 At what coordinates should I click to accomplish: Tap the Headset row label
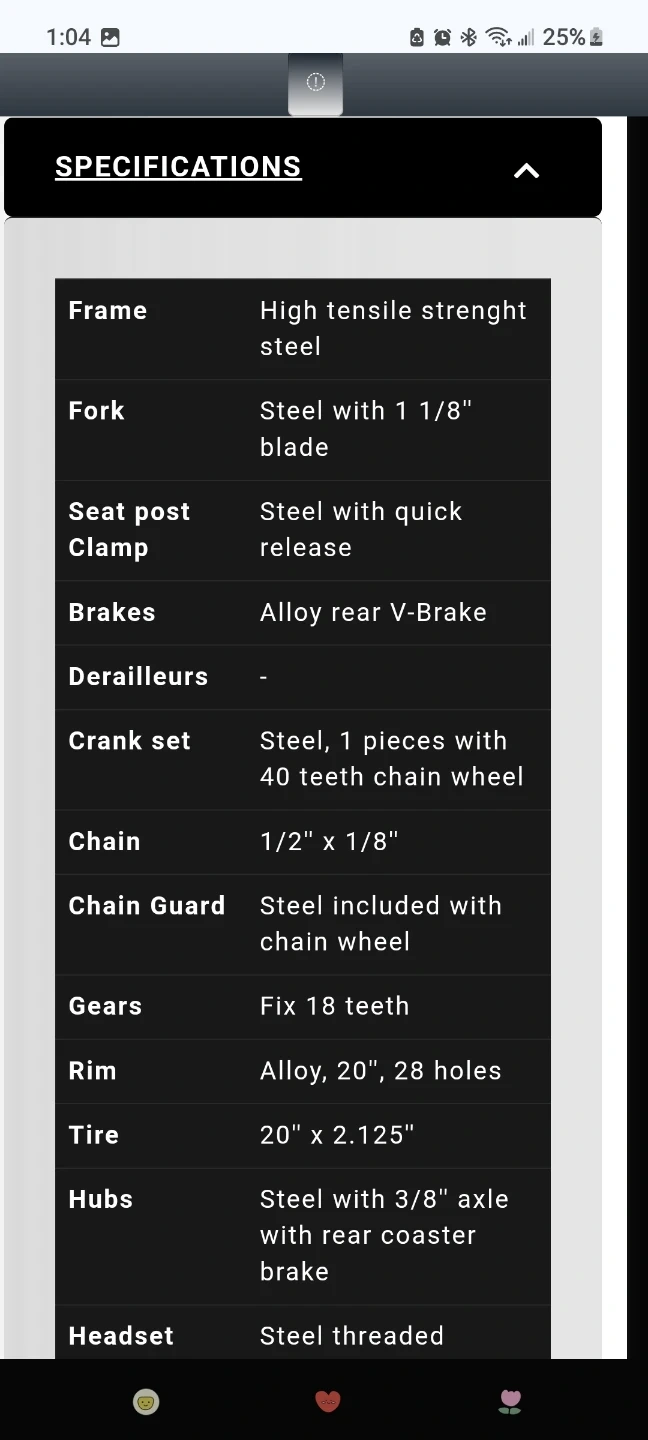pyautogui.click(x=121, y=1336)
